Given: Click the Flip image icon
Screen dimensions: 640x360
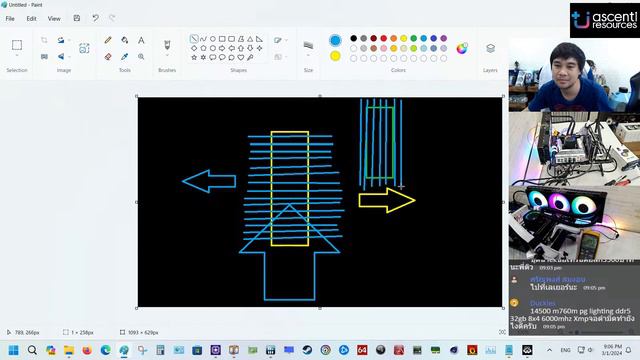Looking at the screenshot, I should pos(61,57).
